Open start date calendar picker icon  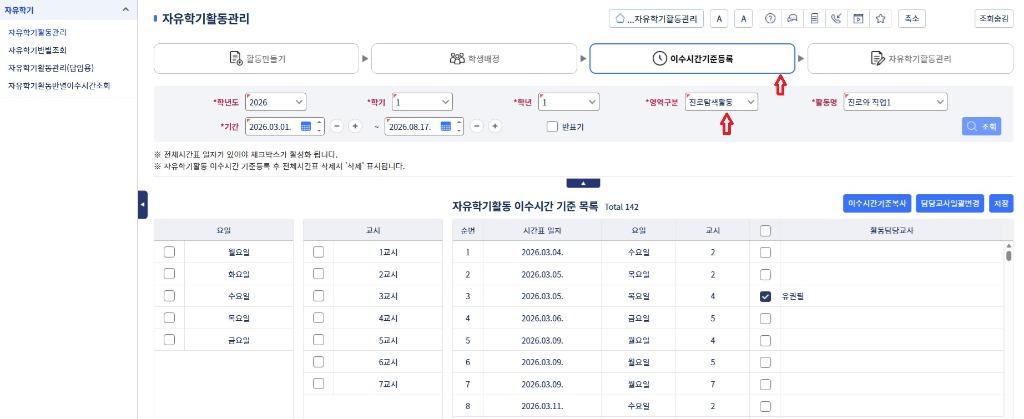point(306,127)
